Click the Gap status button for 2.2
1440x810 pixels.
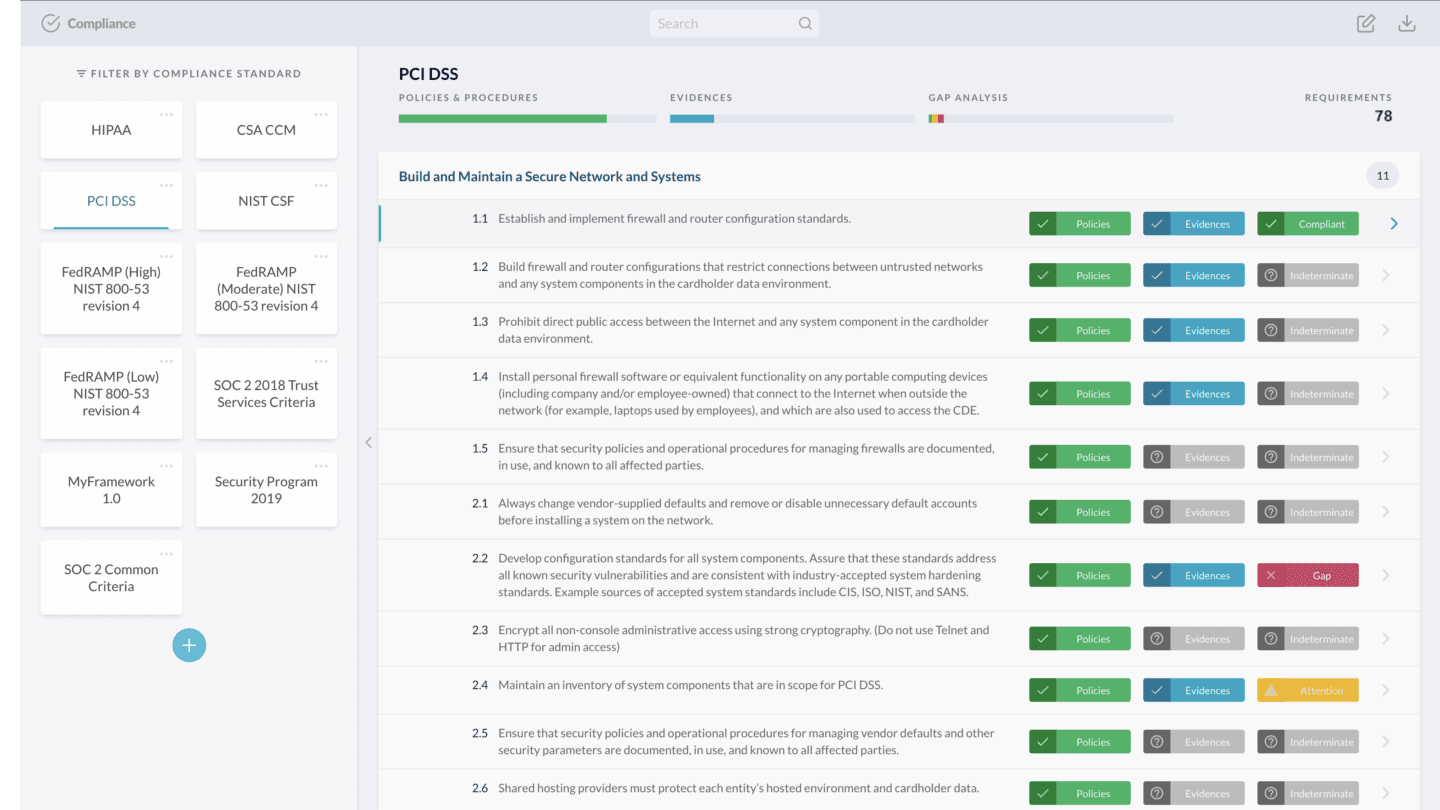[1308, 576]
